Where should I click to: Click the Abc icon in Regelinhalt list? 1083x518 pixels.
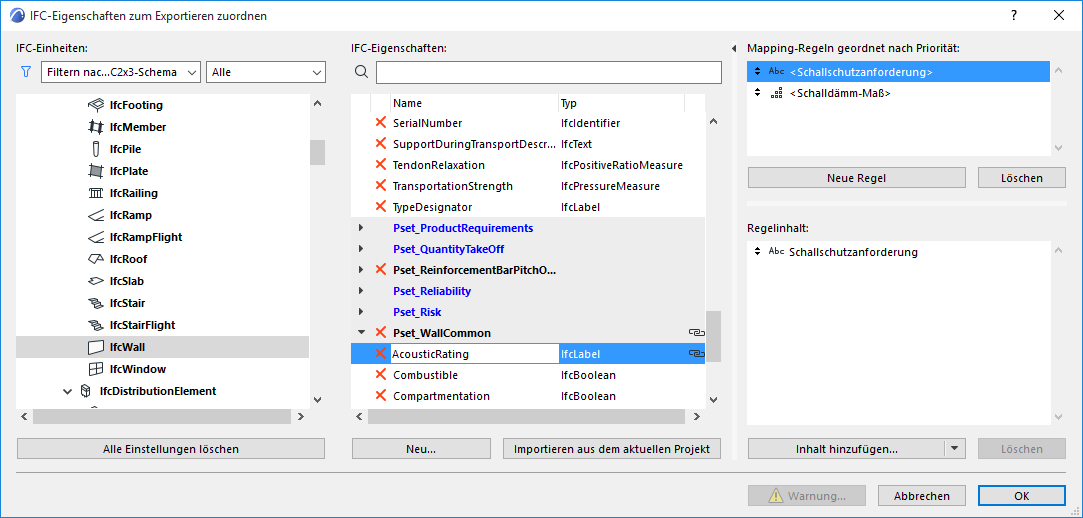(776, 252)
